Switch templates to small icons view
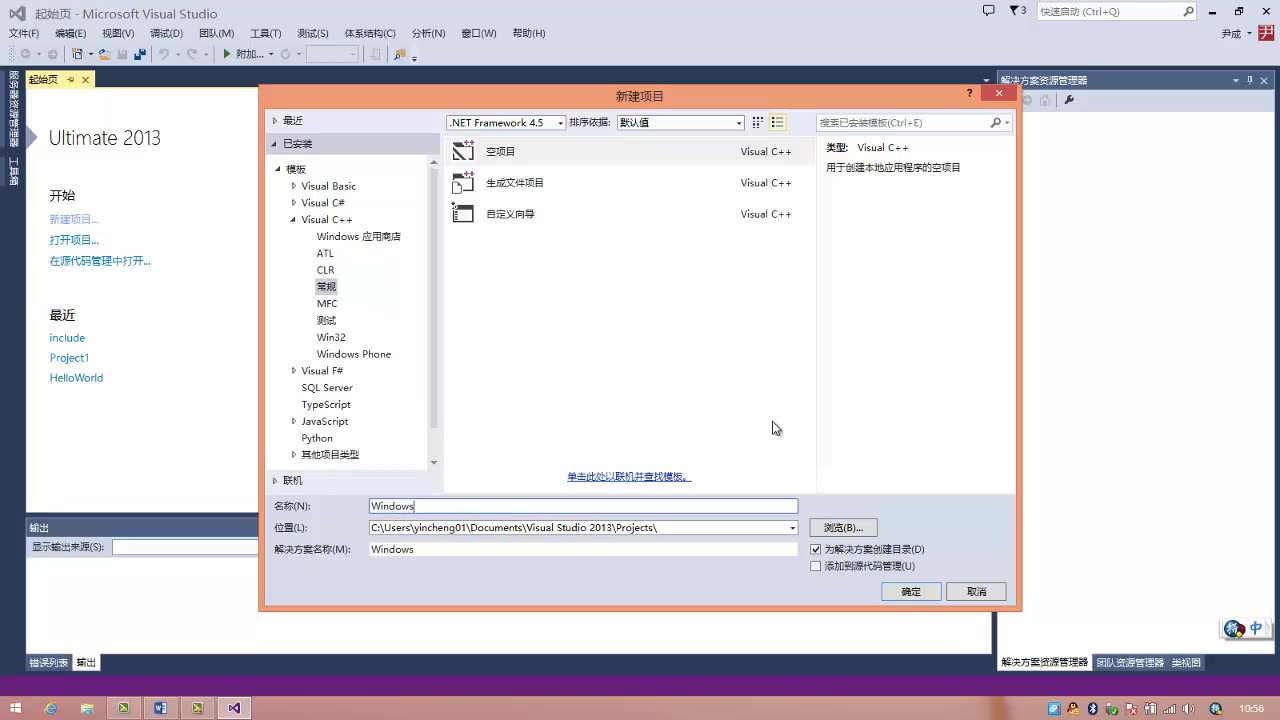1280x720 pixels. tap(757, 122)
